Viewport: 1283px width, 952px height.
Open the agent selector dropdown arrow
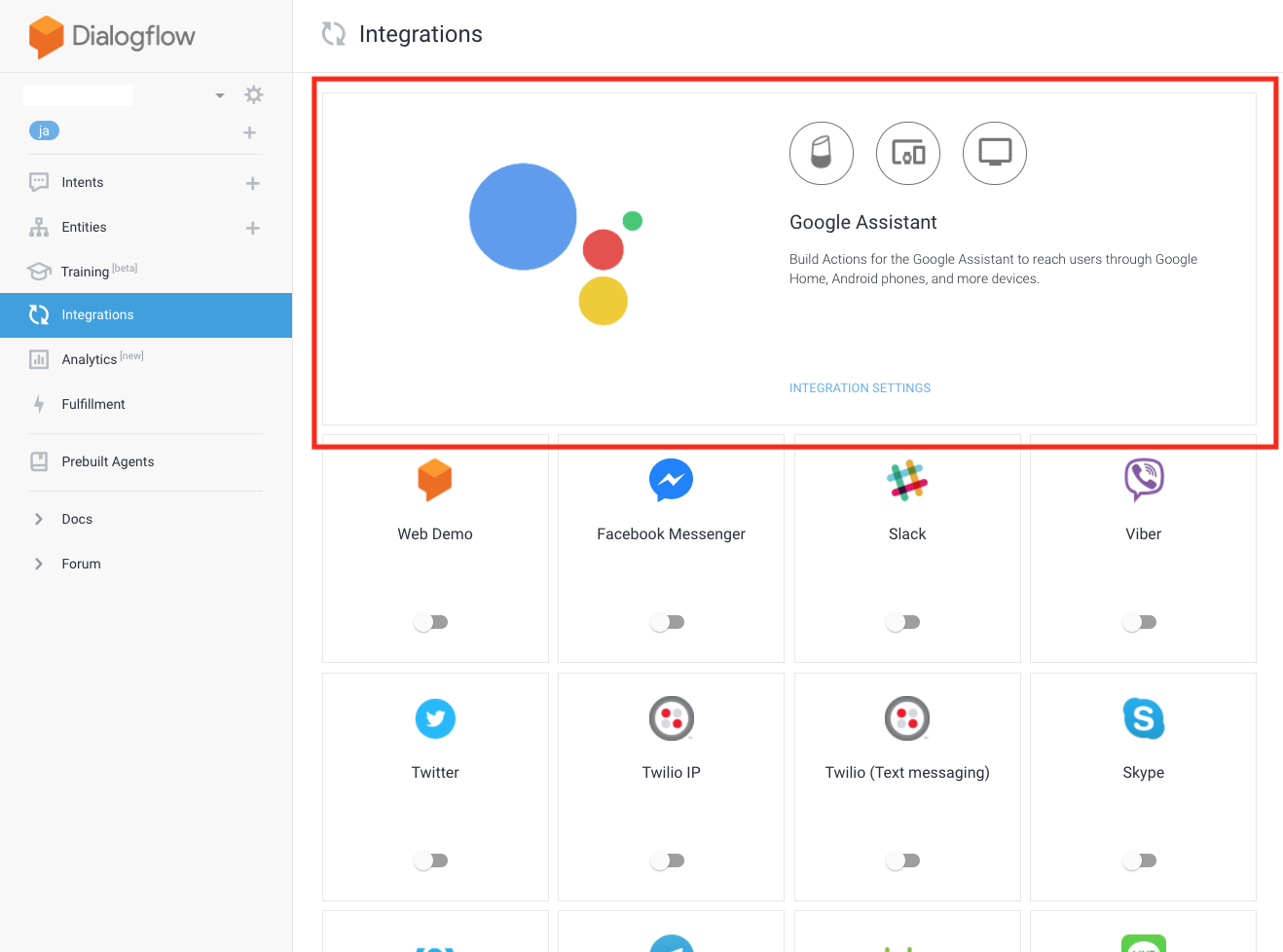pyautogui.click(x=220, y=95)
